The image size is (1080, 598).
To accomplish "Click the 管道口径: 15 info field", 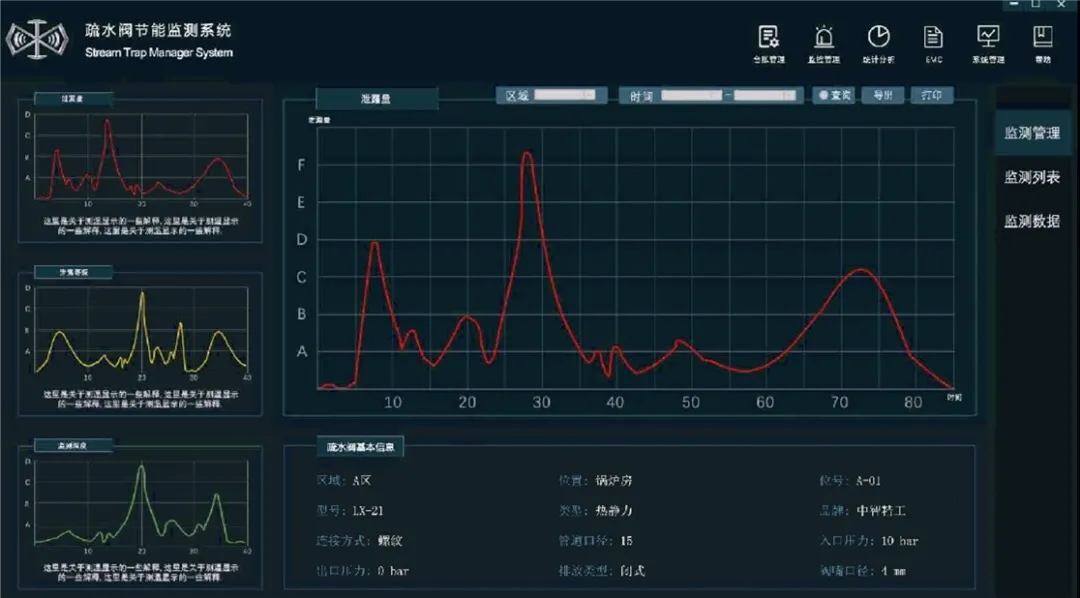I will (596, 541).
